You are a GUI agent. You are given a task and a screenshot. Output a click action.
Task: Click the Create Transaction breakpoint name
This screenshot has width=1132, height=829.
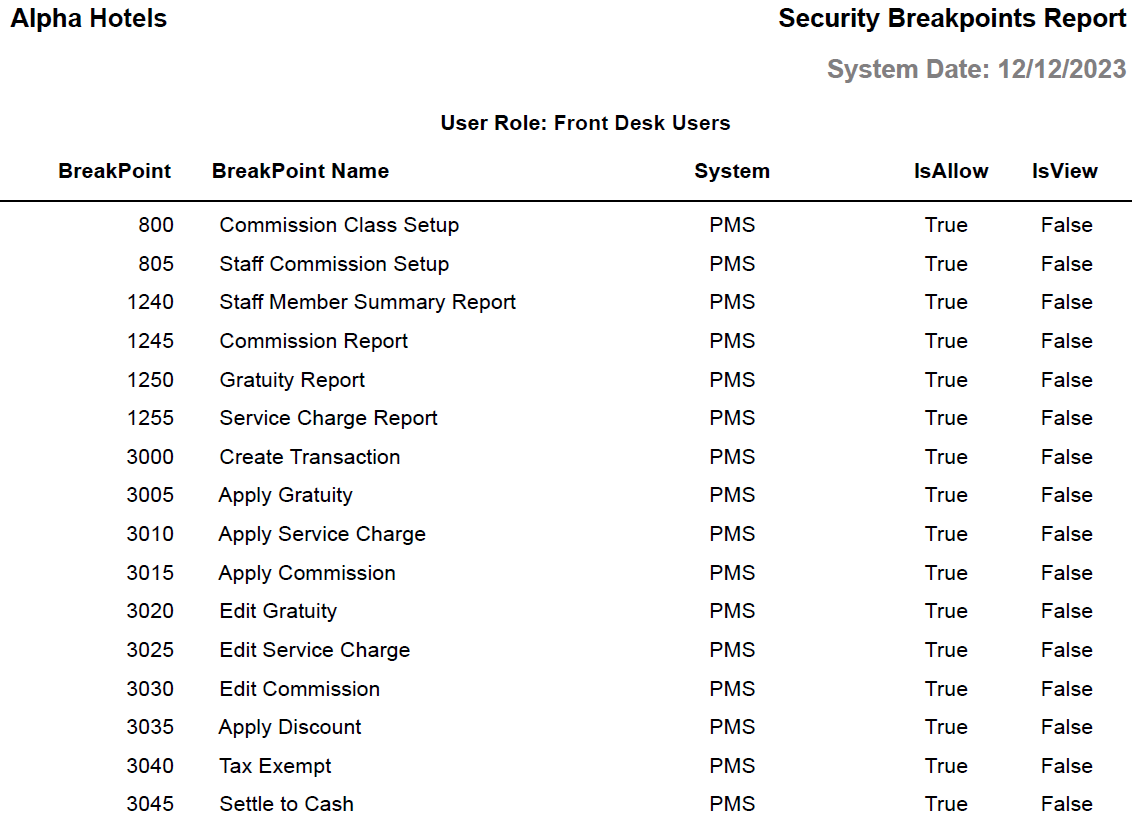[x=310, y=457]
